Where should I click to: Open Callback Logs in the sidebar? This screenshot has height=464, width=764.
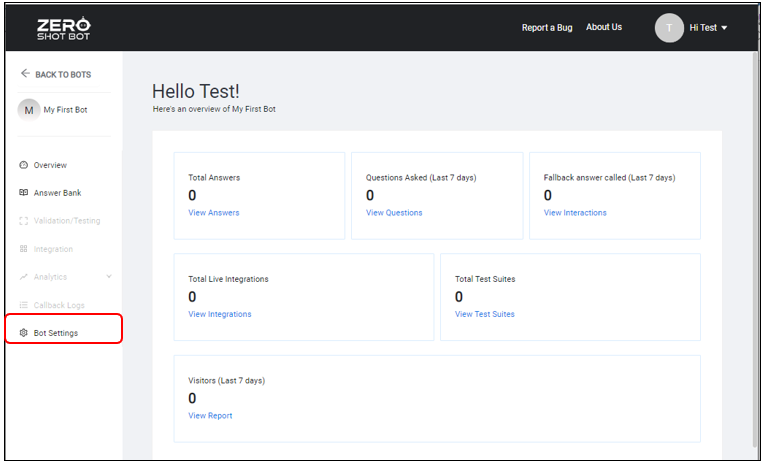pyautogui.click(x=59, y=305)
